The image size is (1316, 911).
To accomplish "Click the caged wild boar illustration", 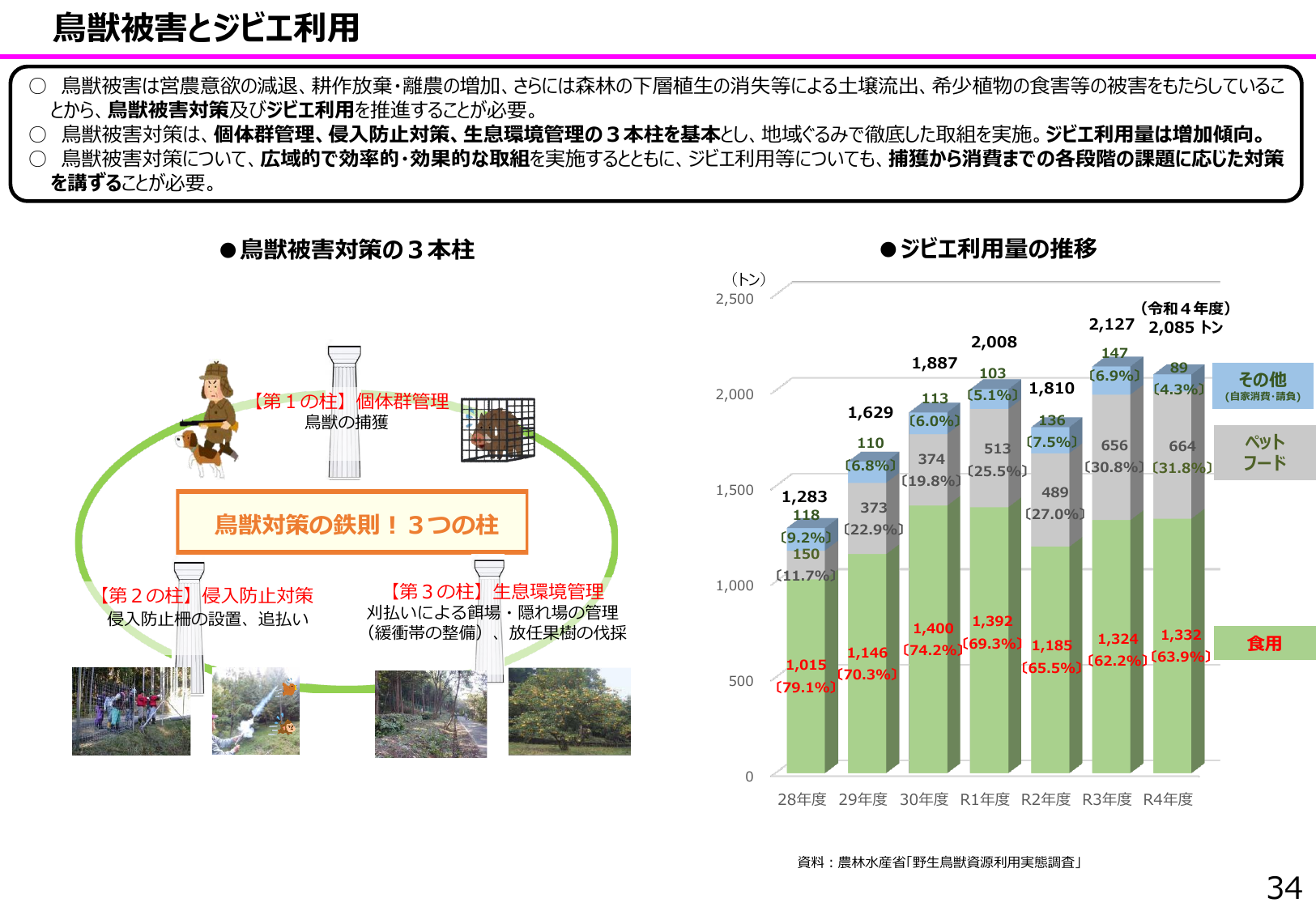I will tap(497, 430).
